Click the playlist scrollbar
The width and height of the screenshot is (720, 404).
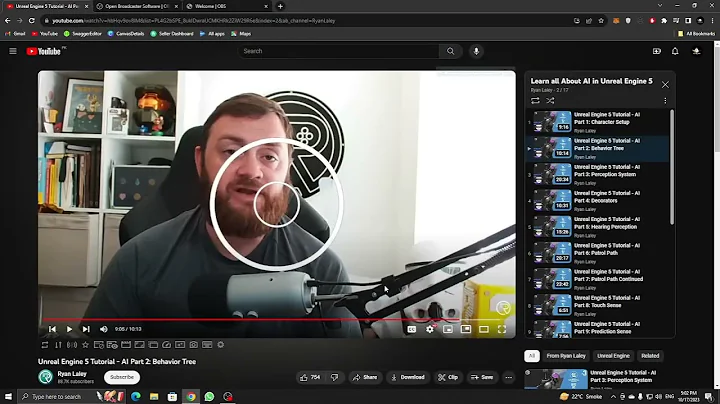tap(672, 167)
